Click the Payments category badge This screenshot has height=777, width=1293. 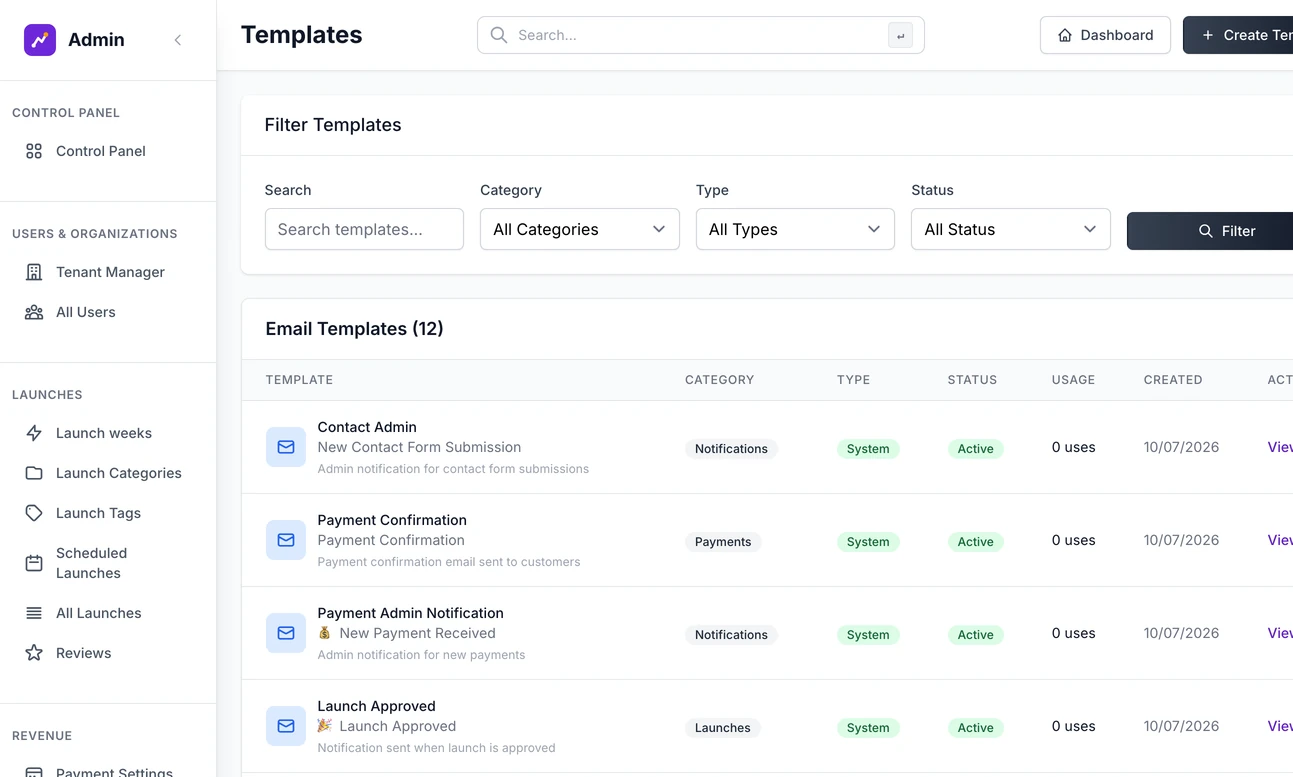(723, 542)
